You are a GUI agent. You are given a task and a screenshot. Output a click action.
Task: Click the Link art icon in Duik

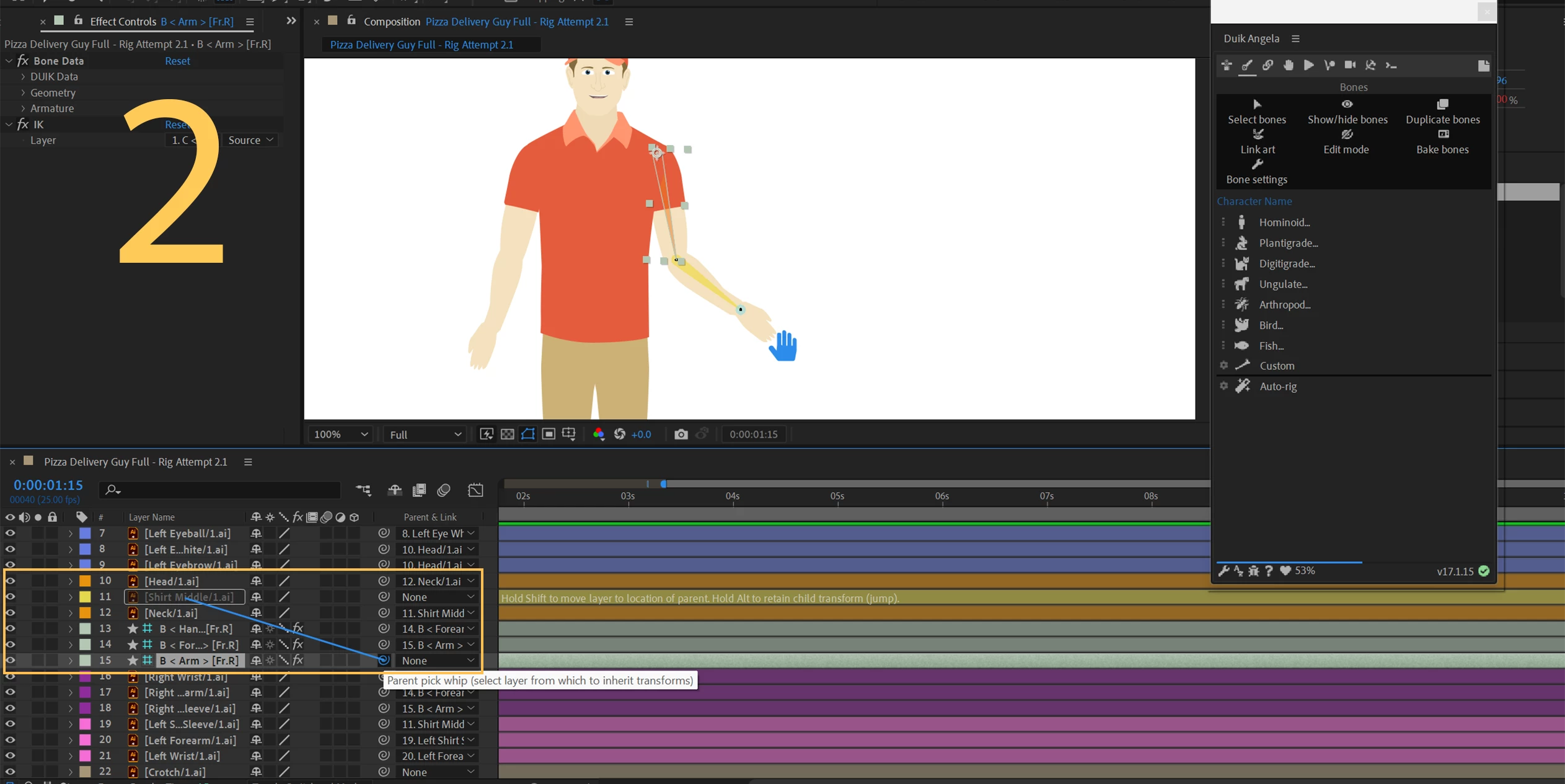(x=1258, y=134)
